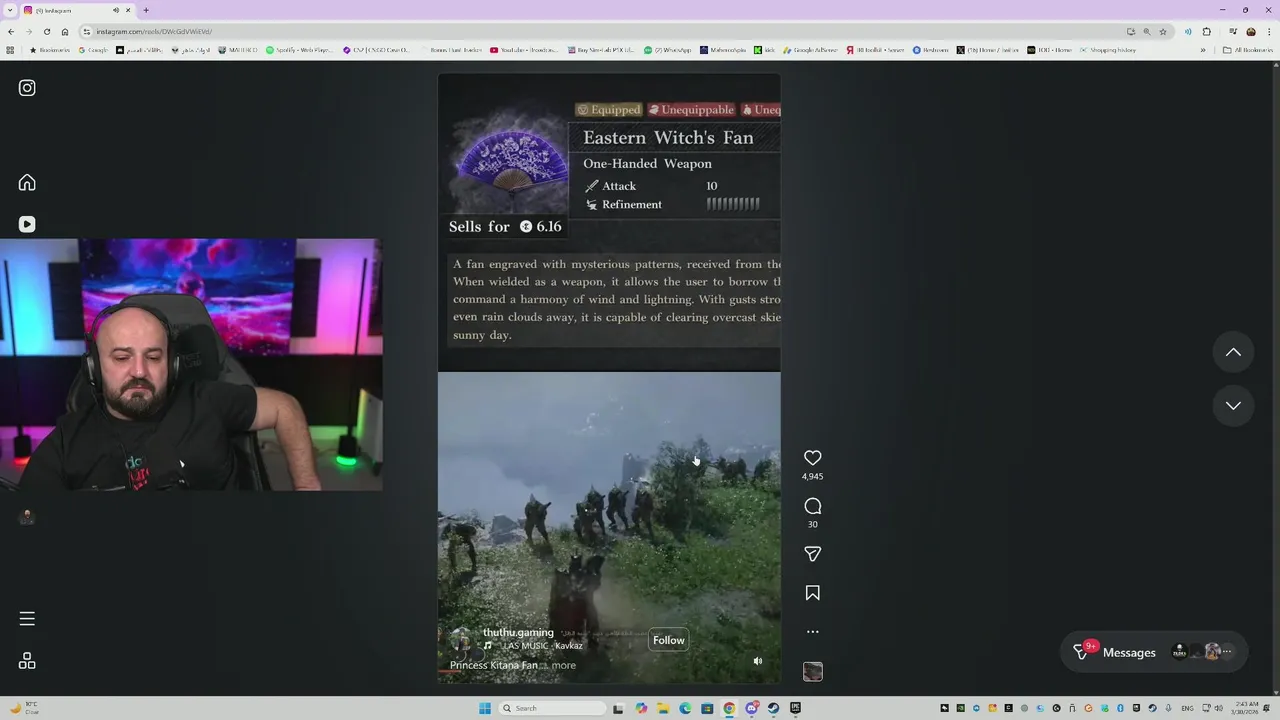
Task: Click the profile avatar in the sidebar
Action: point(27,517)
